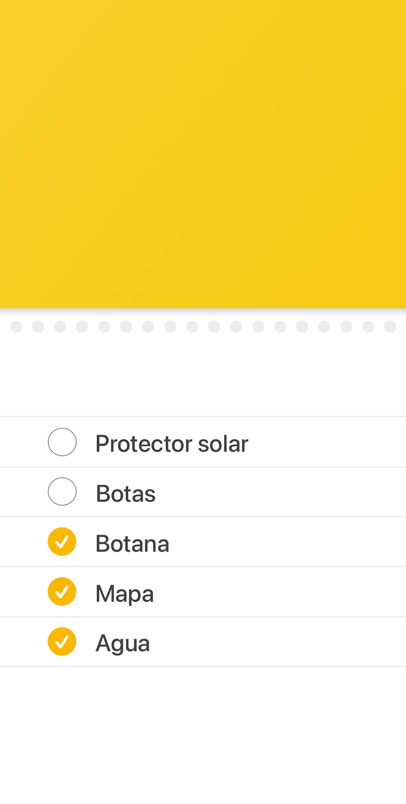Tap the empty end of the Protector solar row
The height and width of the screenshot is (804, 406).
[x=327, y=442]
